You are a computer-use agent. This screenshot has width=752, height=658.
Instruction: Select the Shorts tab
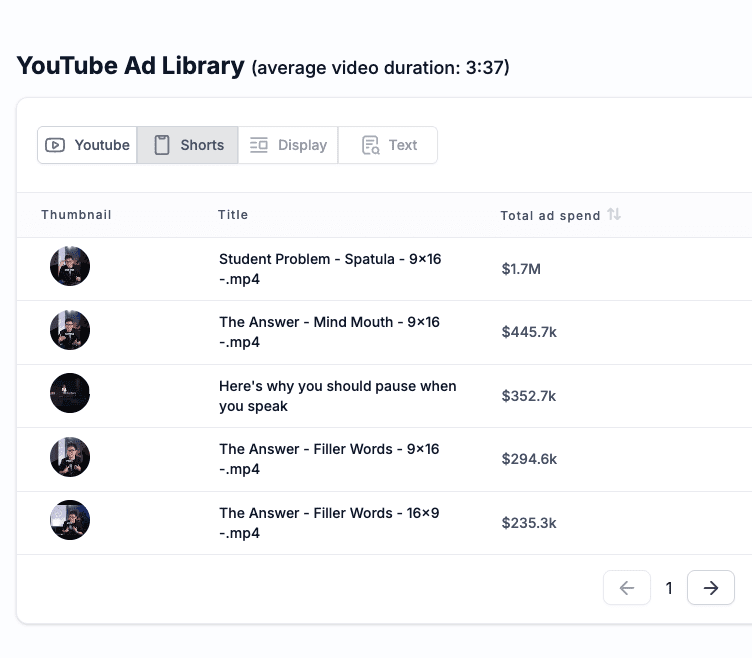[188, 145]
